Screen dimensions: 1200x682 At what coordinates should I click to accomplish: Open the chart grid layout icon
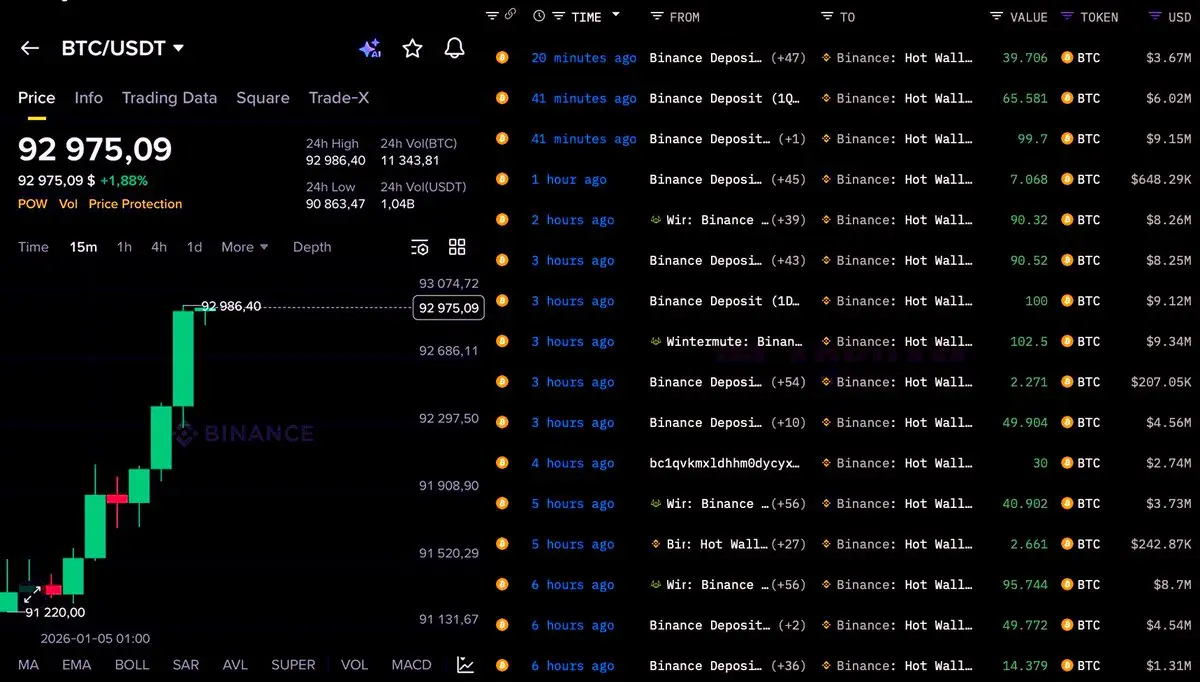tap(457, 247)
